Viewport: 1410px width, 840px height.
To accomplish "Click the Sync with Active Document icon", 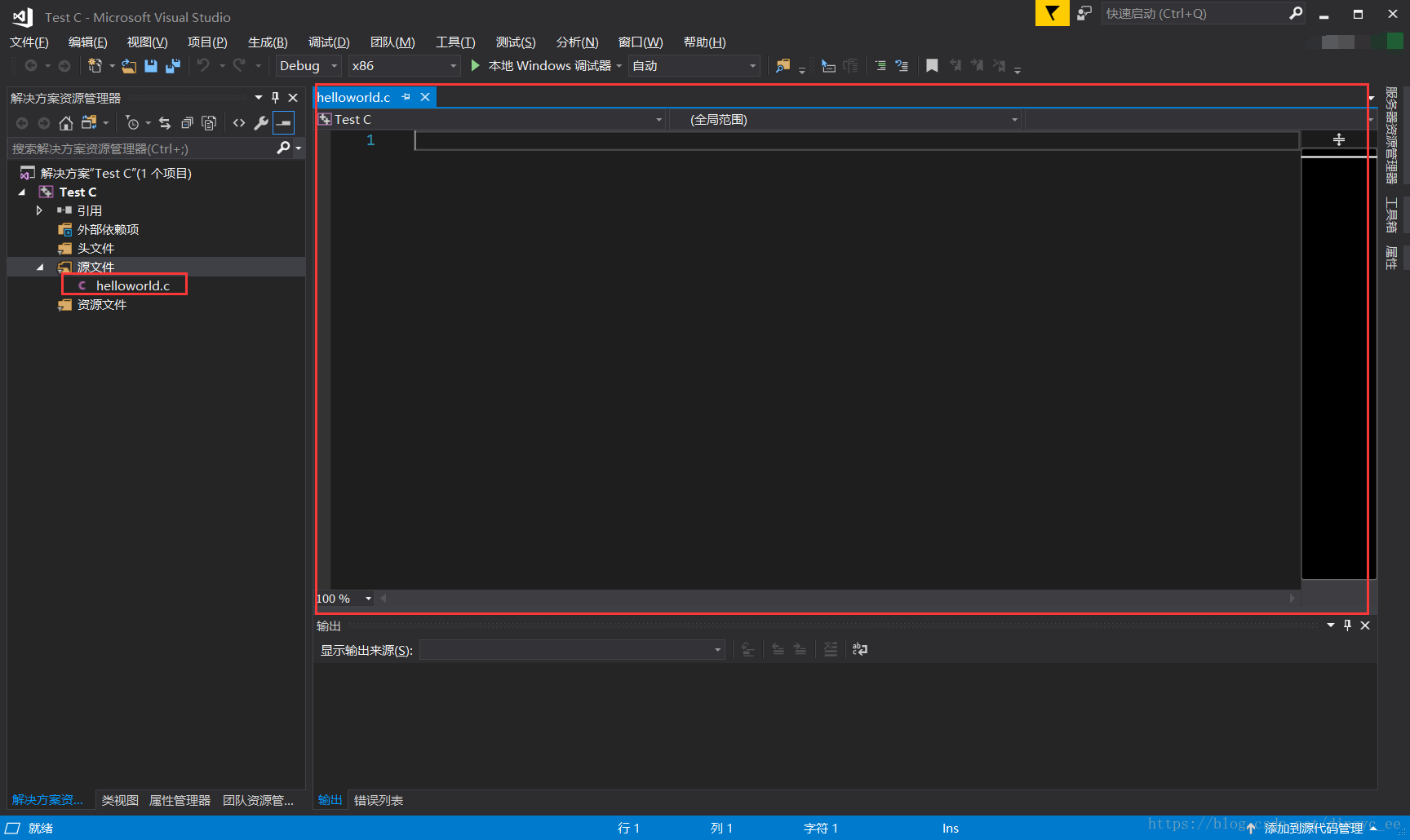I will [165, 122].
